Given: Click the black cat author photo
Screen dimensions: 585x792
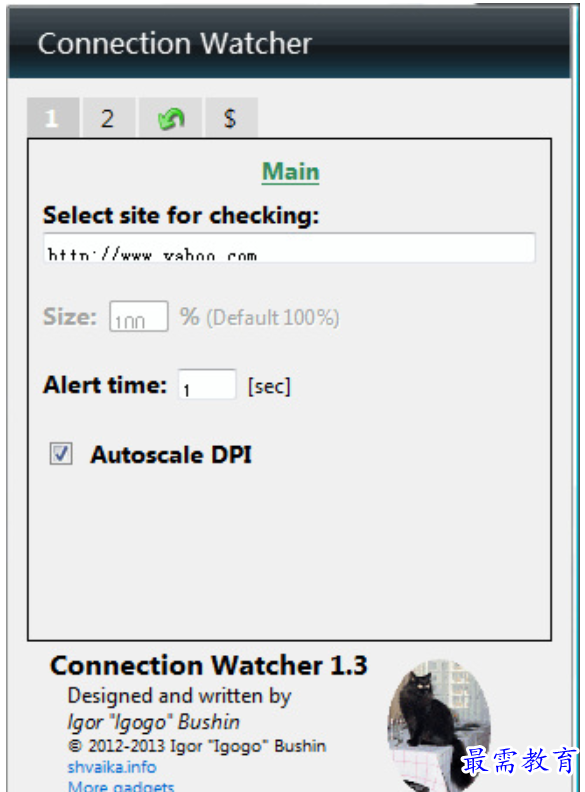Looking at the screenshot, I should [x=438, y=725].
